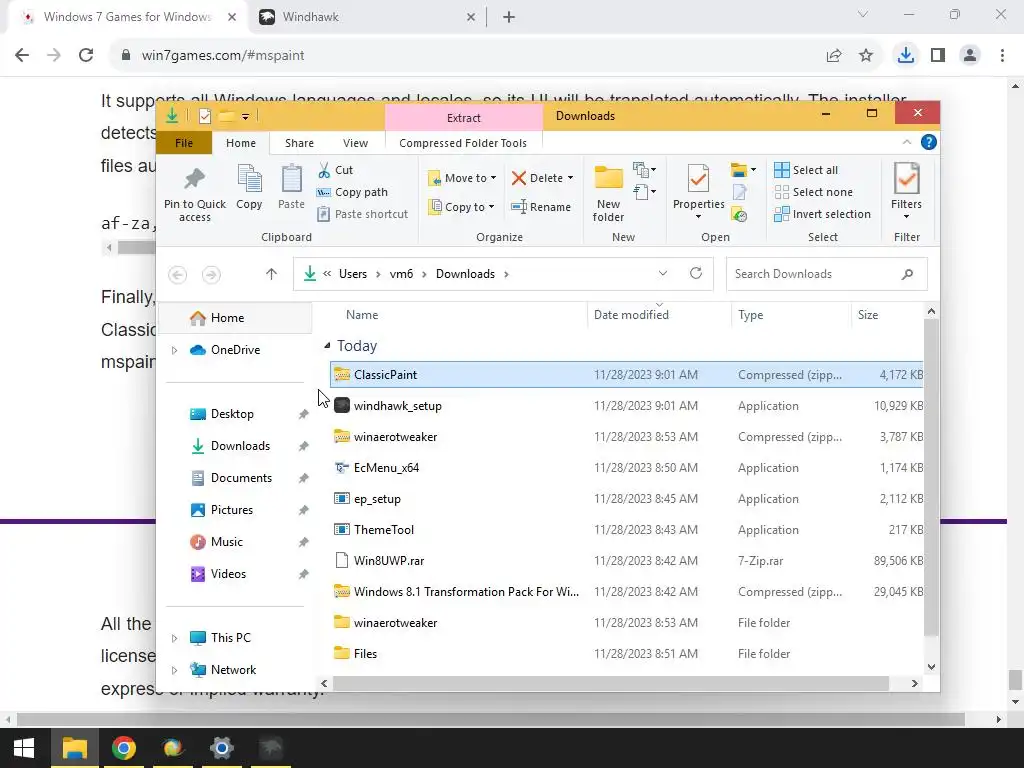This screenshot has width=1024, height=768.
Task: Click File Explorer icon on taskbar
Action: click(x=74, y=748)
